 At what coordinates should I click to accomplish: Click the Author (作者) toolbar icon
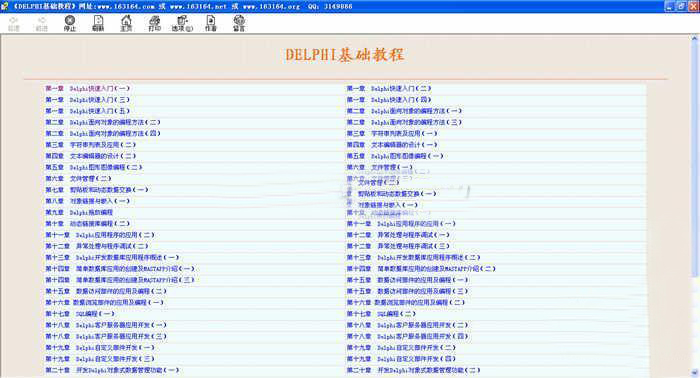(x=211, y=23)
